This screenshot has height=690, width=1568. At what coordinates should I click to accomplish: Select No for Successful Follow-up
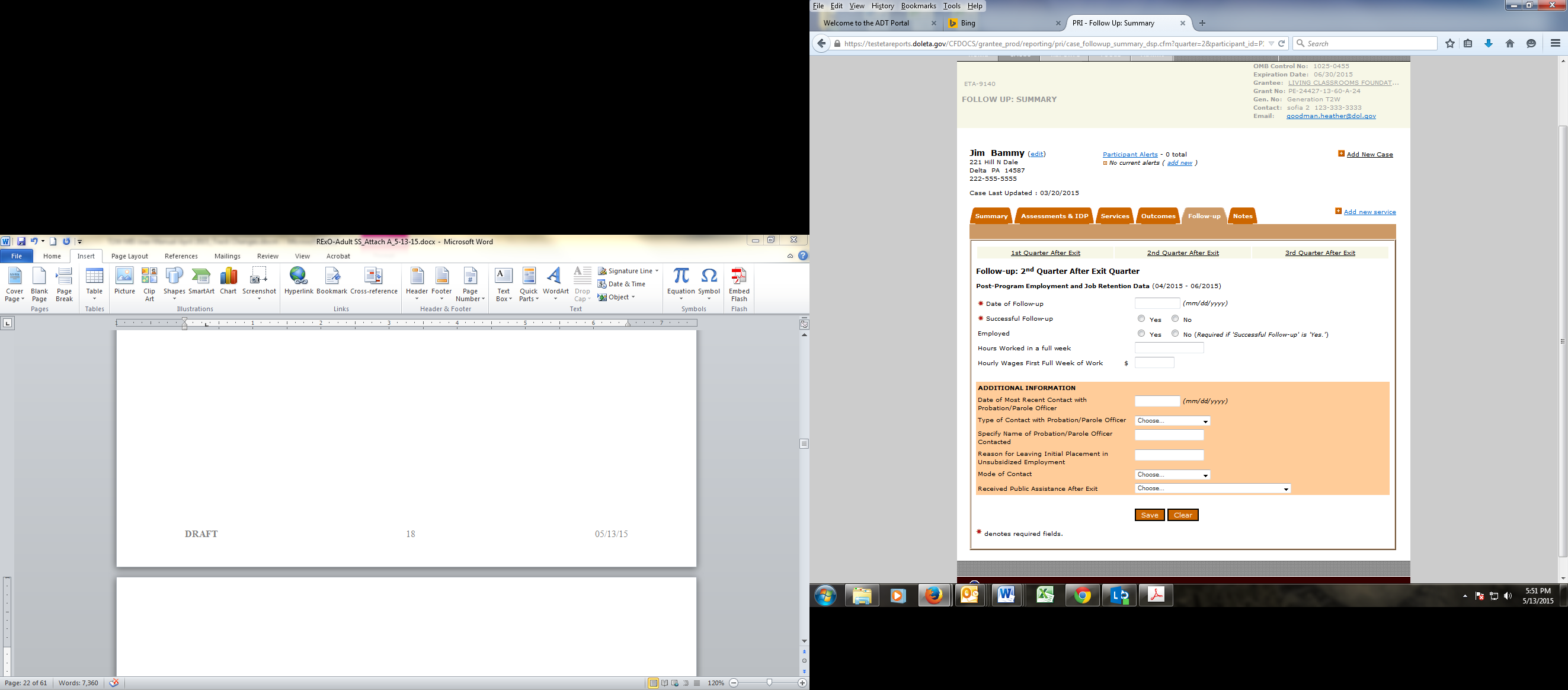tap(1175, 318)
